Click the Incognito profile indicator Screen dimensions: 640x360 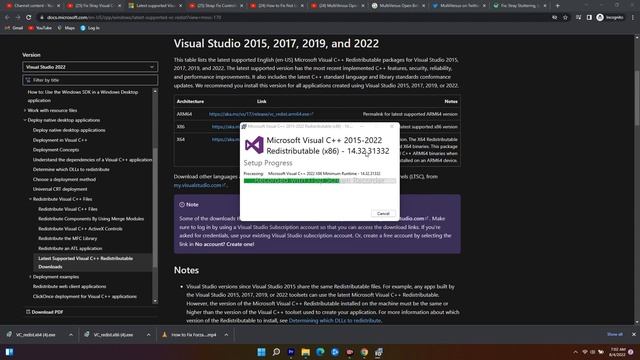[x=610, y=18]
